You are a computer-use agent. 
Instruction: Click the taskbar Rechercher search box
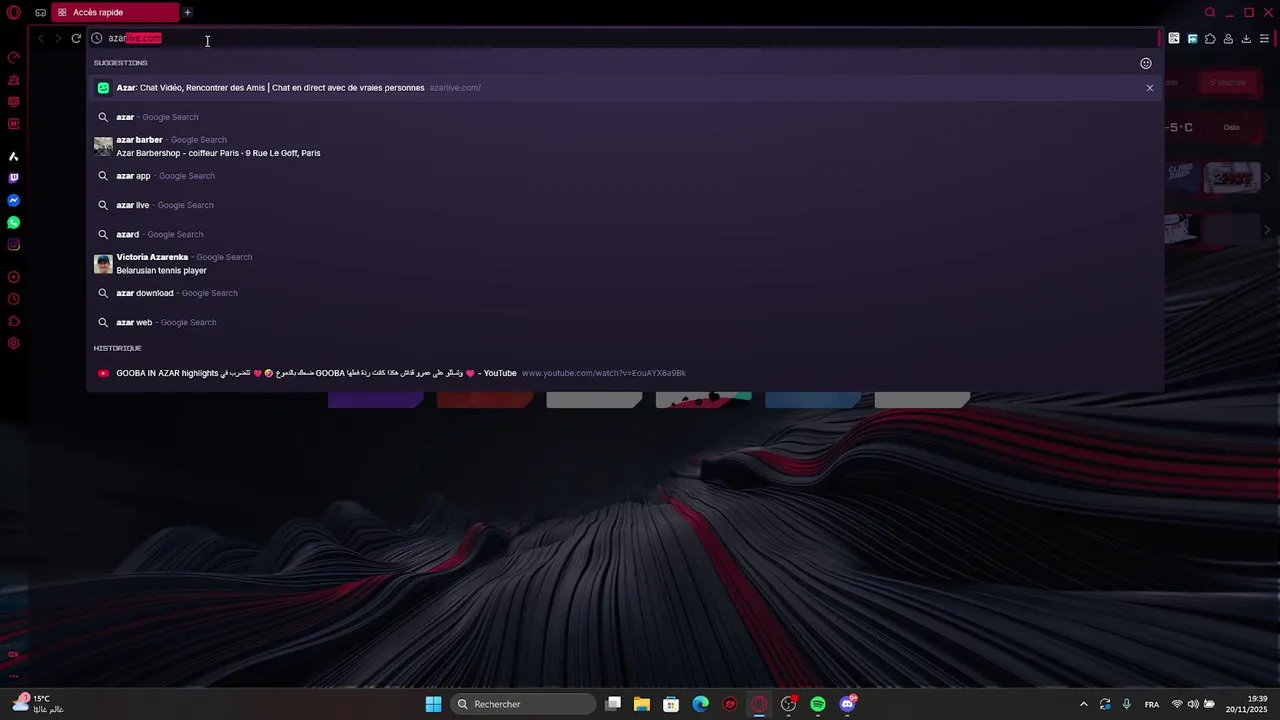523,704
